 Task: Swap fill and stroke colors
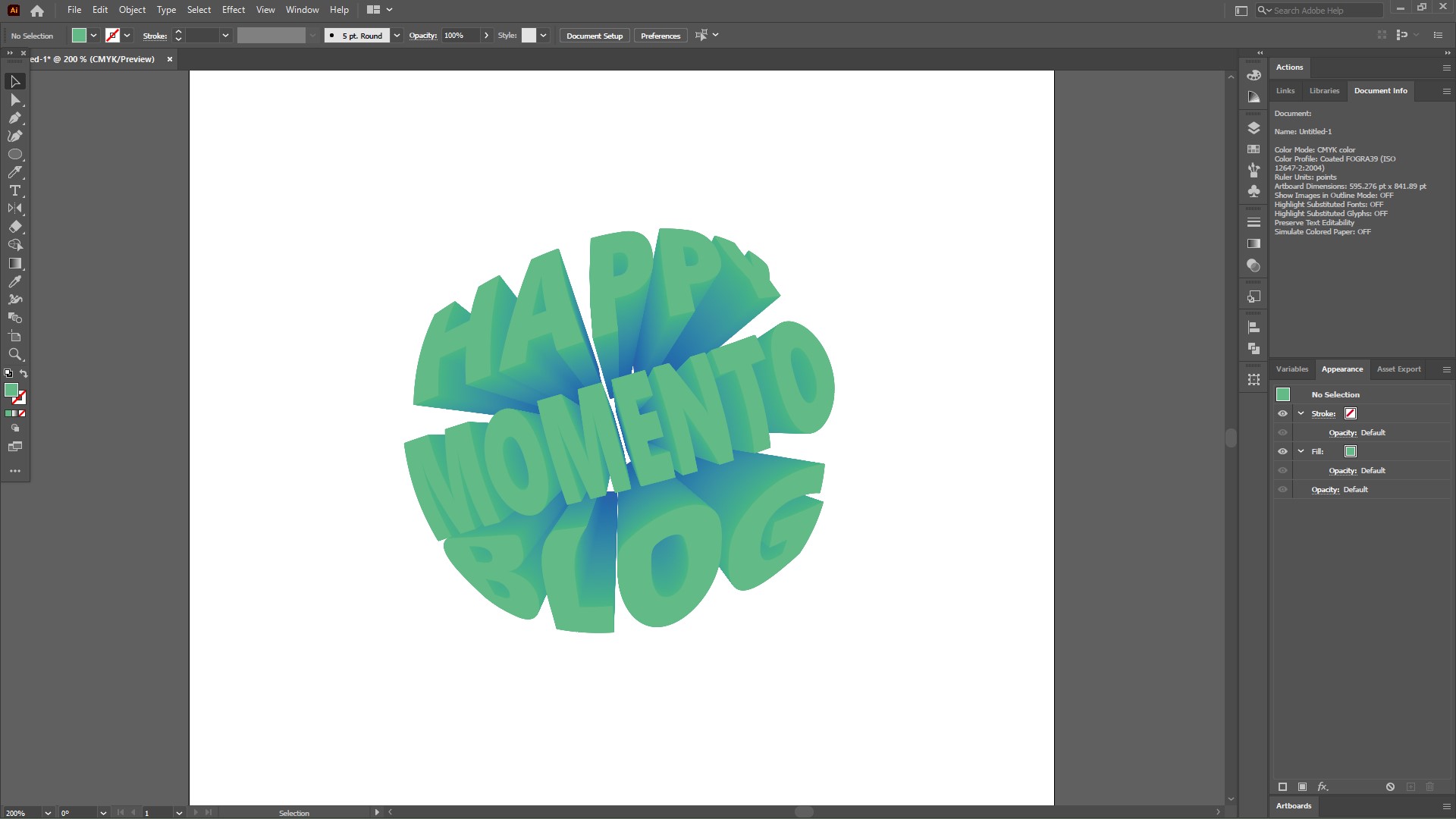pos(24,373)
